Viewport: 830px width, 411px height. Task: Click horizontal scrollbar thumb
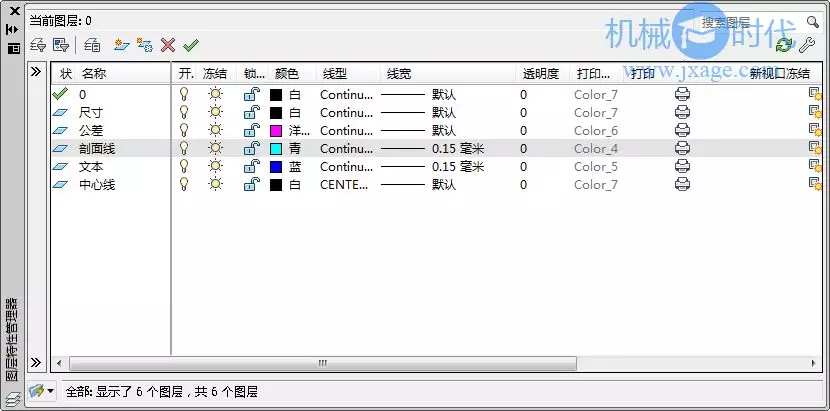322,363
